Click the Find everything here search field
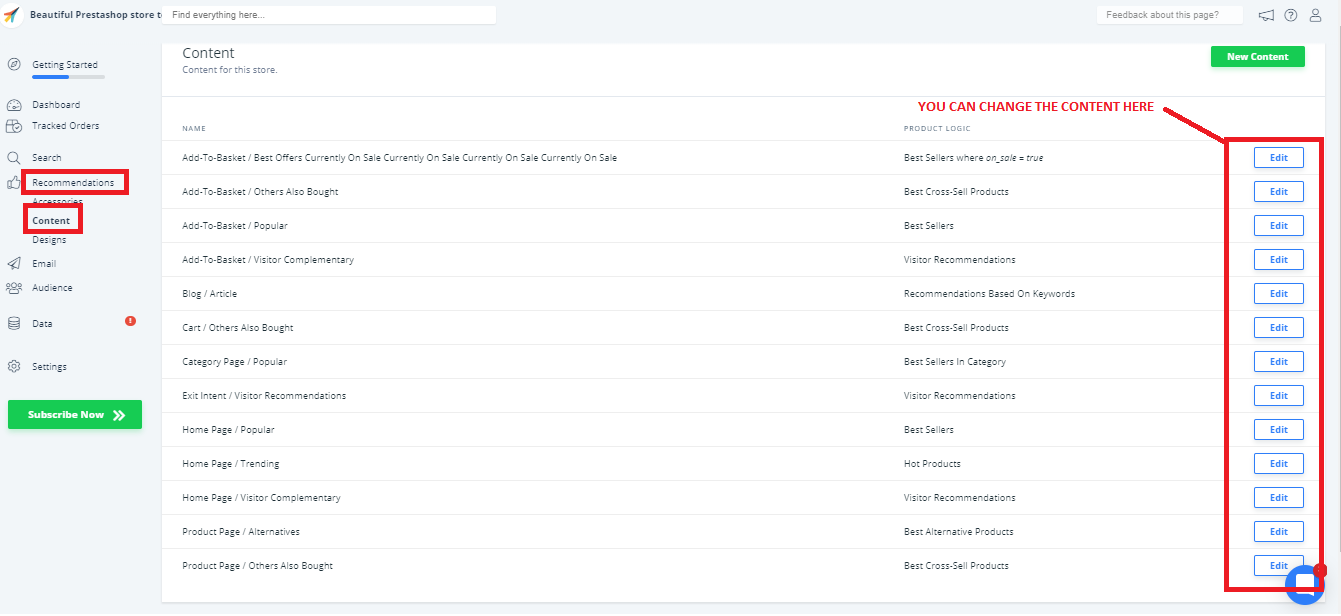This screenshot has width=1341, height=616. (x=330, y=16)
